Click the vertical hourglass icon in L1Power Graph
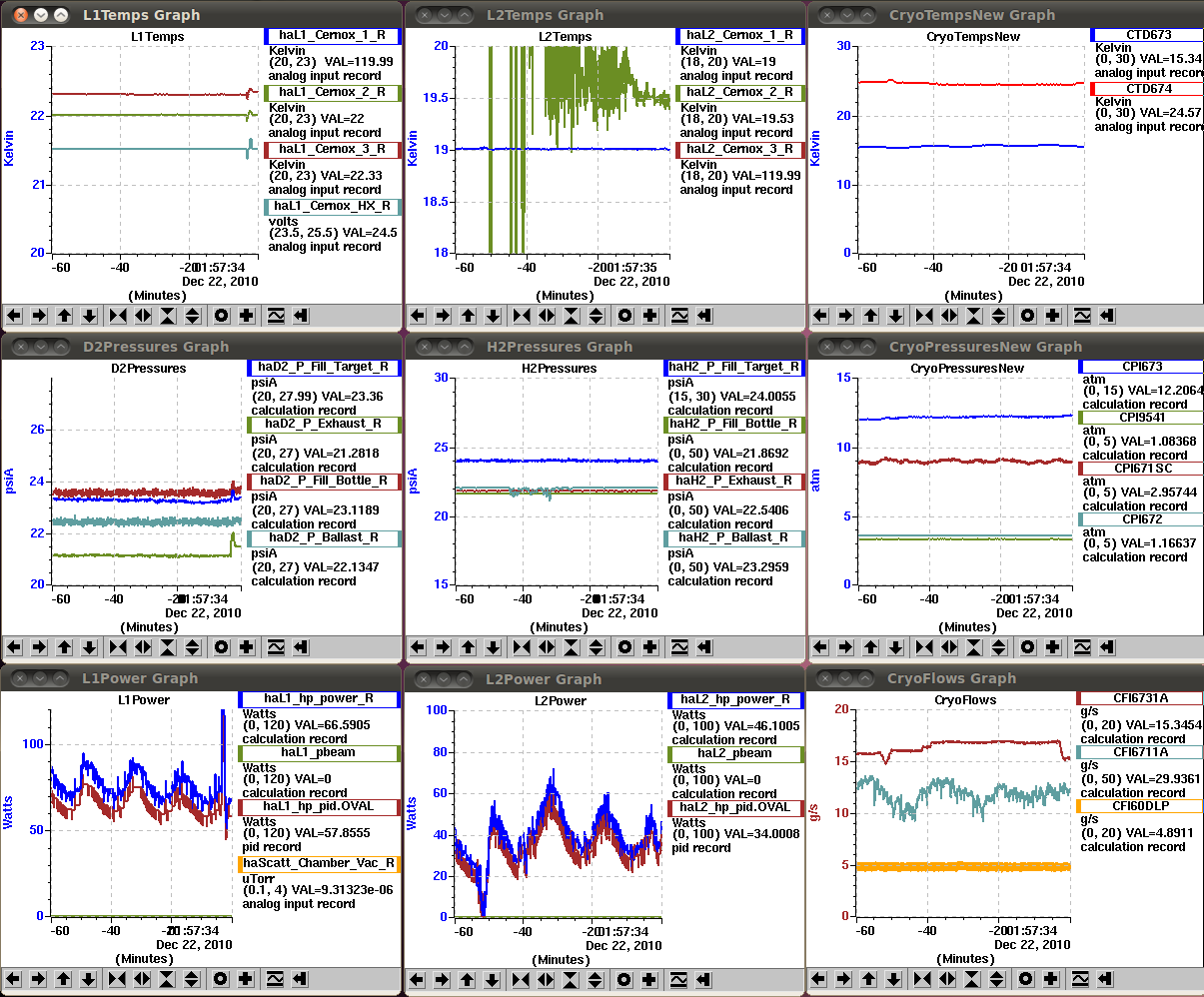Screen dimensions: 1204x997 pyautogui.click(x=168, y=978)
